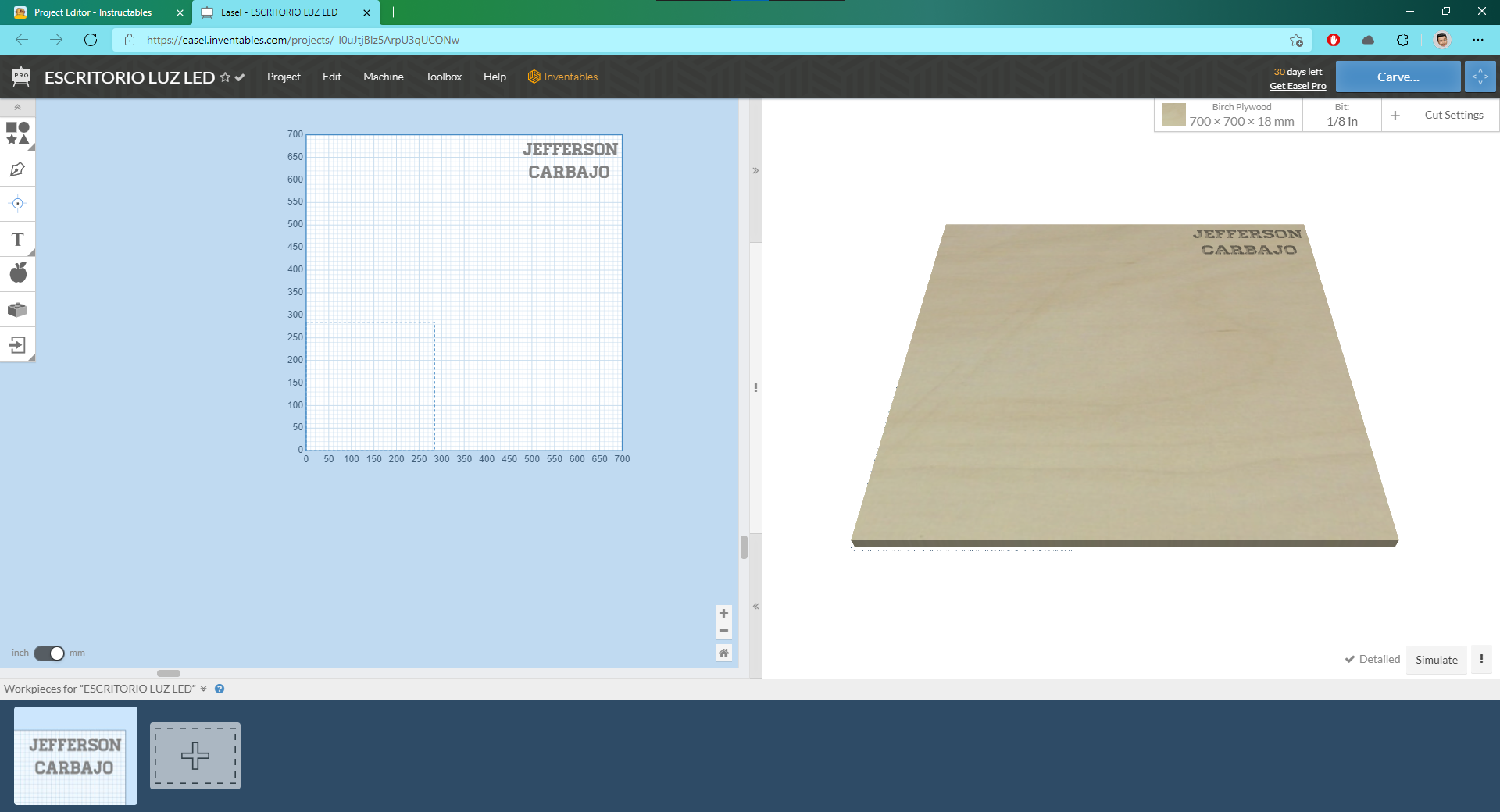Open the Apps box icon
Screen dimensions: 1500x812
click(17, 309)
